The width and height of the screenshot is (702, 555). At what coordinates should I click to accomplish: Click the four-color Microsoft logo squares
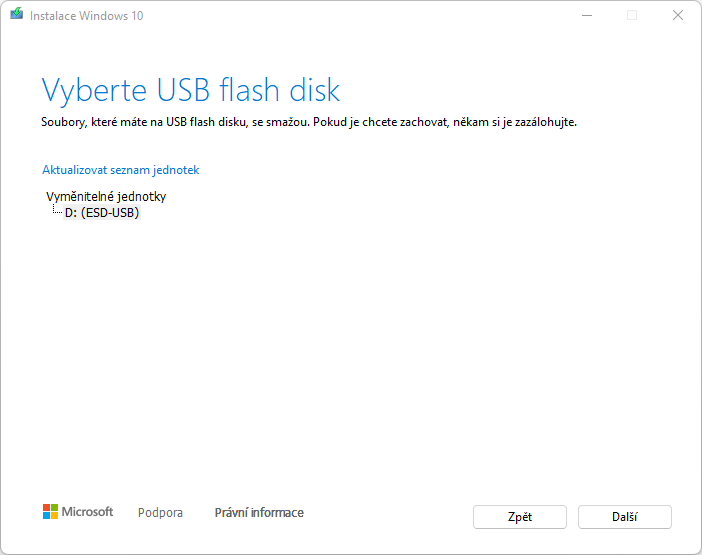click(50, 512)
